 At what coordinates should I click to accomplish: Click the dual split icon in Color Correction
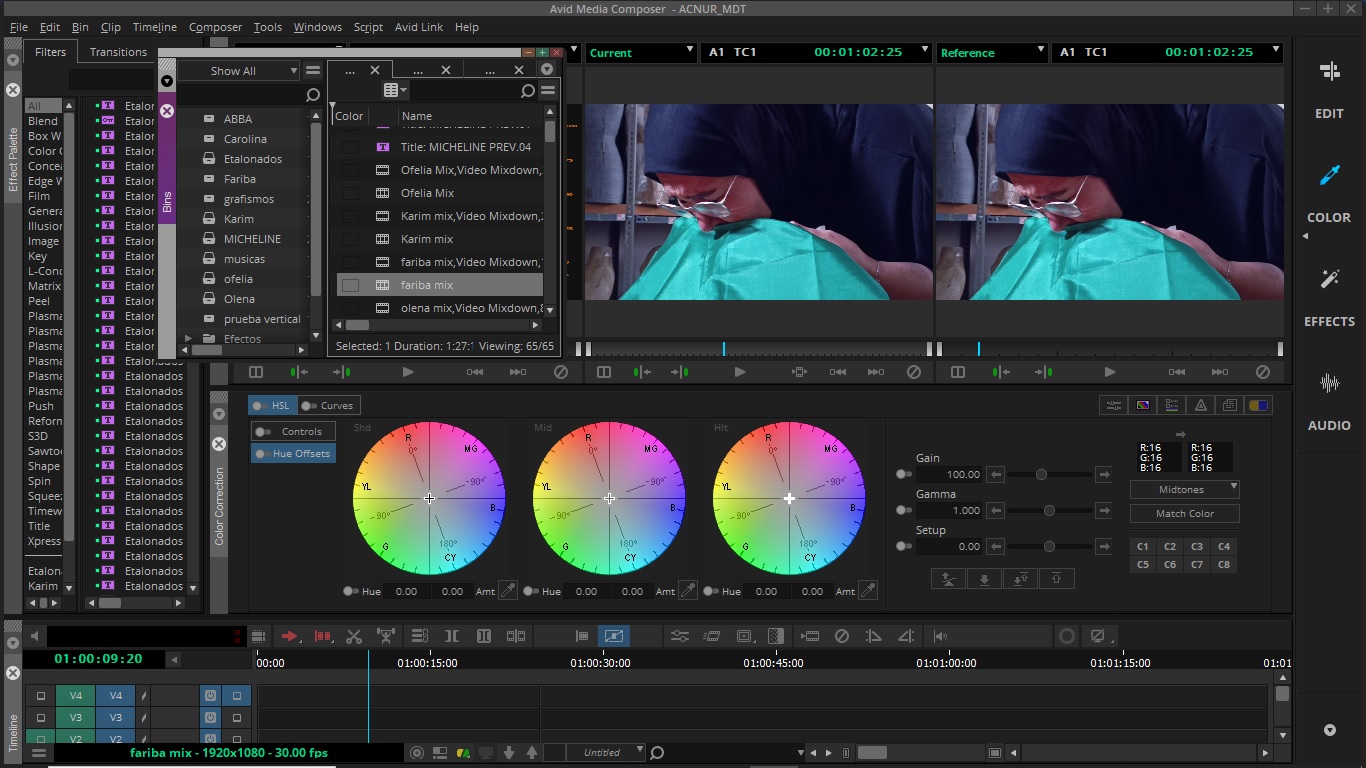point(1259,405)
